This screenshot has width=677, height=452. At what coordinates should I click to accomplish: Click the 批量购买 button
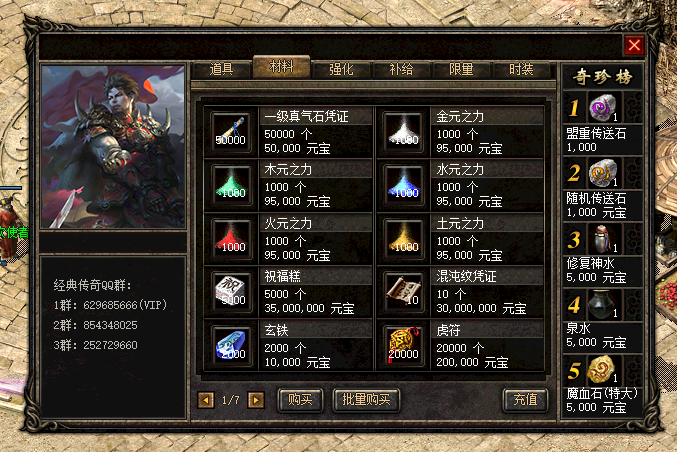pos(366,400)
